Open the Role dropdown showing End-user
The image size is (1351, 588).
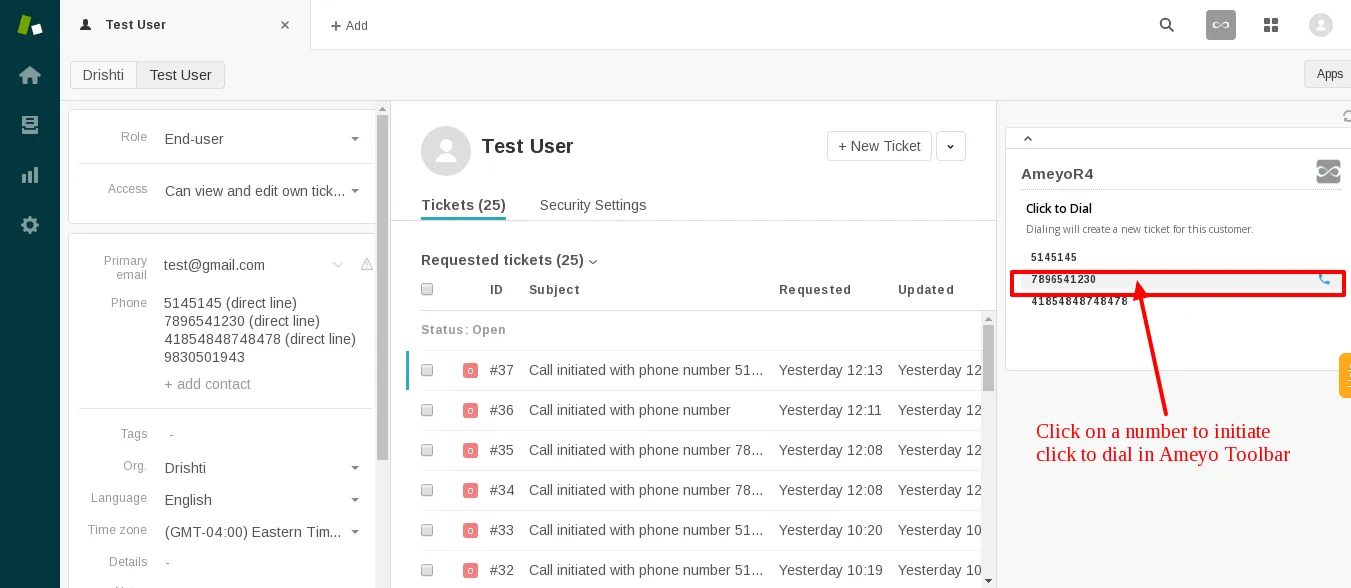pos(263,139)
